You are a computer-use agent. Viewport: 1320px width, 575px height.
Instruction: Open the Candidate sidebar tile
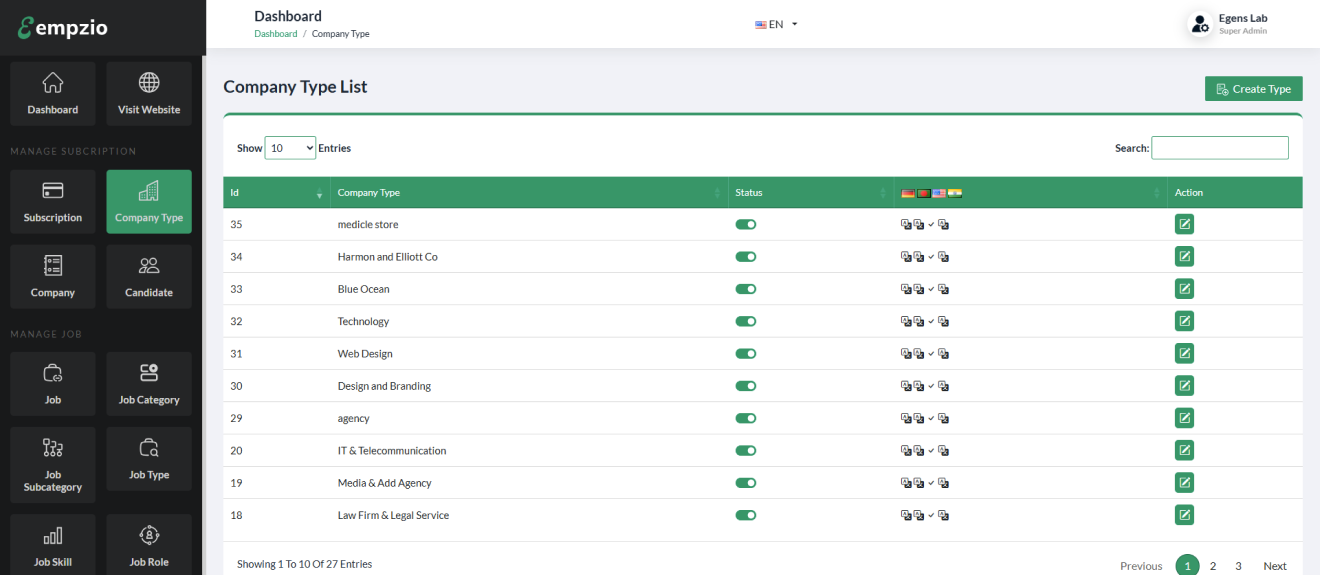click(149, 277)
